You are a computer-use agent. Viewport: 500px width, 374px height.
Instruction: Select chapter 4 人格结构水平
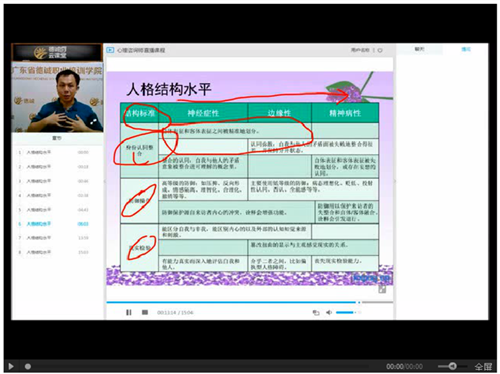click(53, 195)
